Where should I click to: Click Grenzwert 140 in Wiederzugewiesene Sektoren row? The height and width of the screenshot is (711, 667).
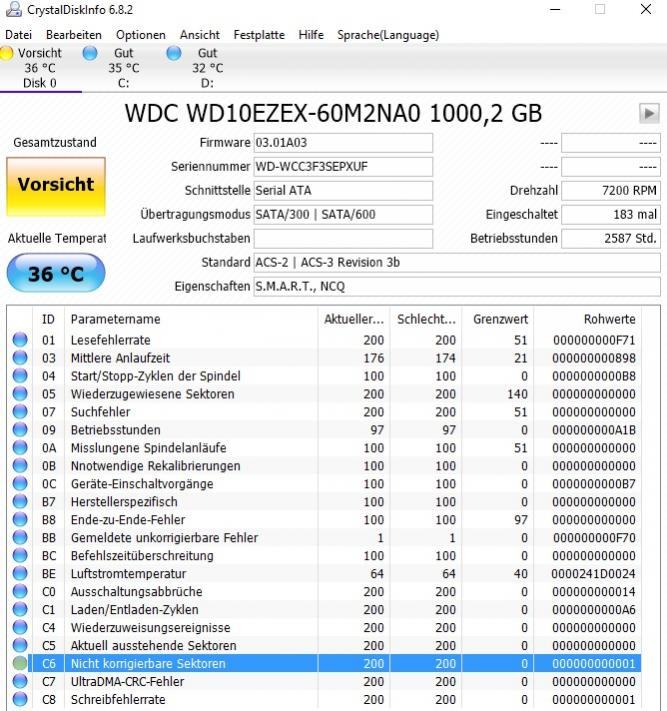point(517,394)
